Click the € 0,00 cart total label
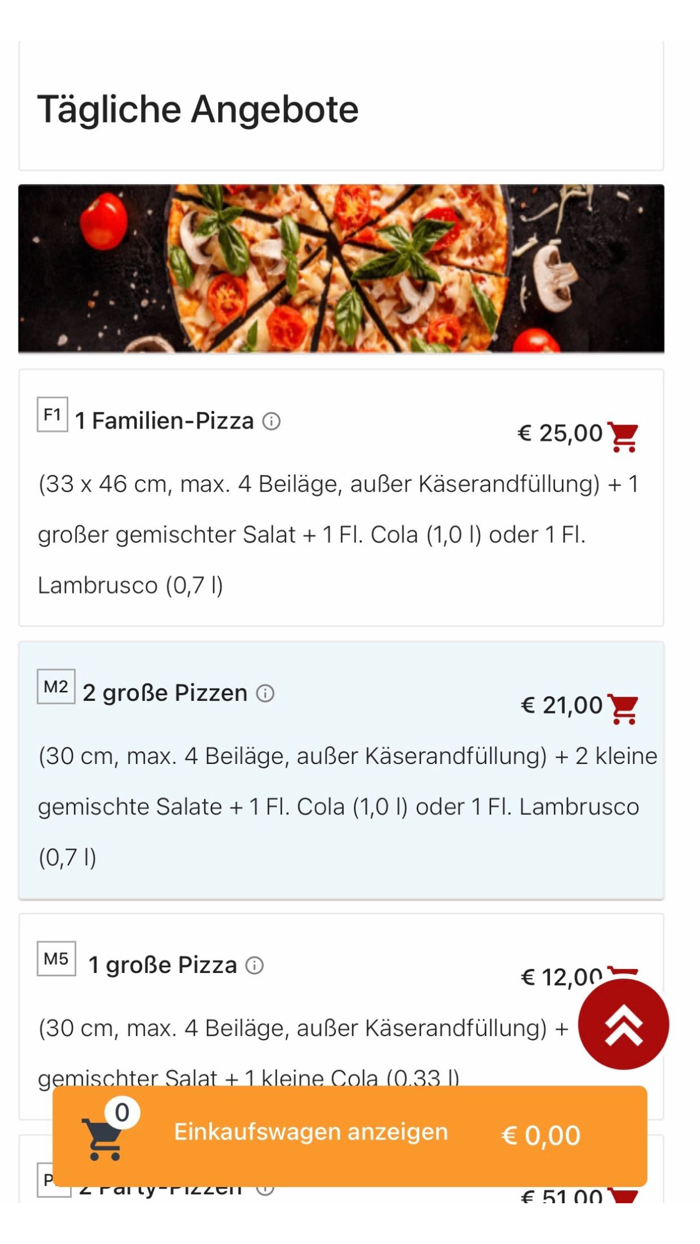Image resolution: width=700 pixels, height=1244 pixels. (x=541, y=1135)
